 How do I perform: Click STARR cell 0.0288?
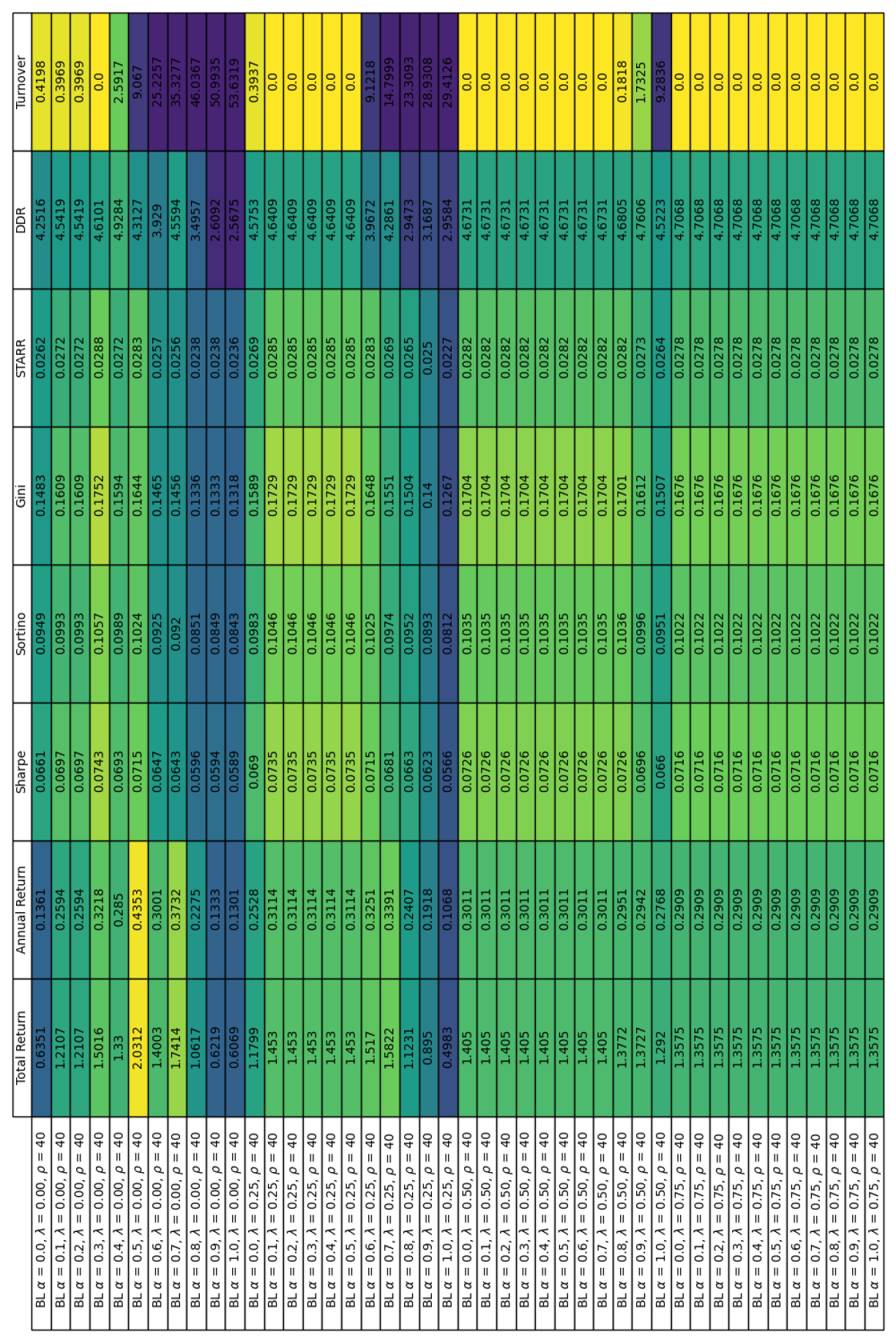(x=100, y=358)
